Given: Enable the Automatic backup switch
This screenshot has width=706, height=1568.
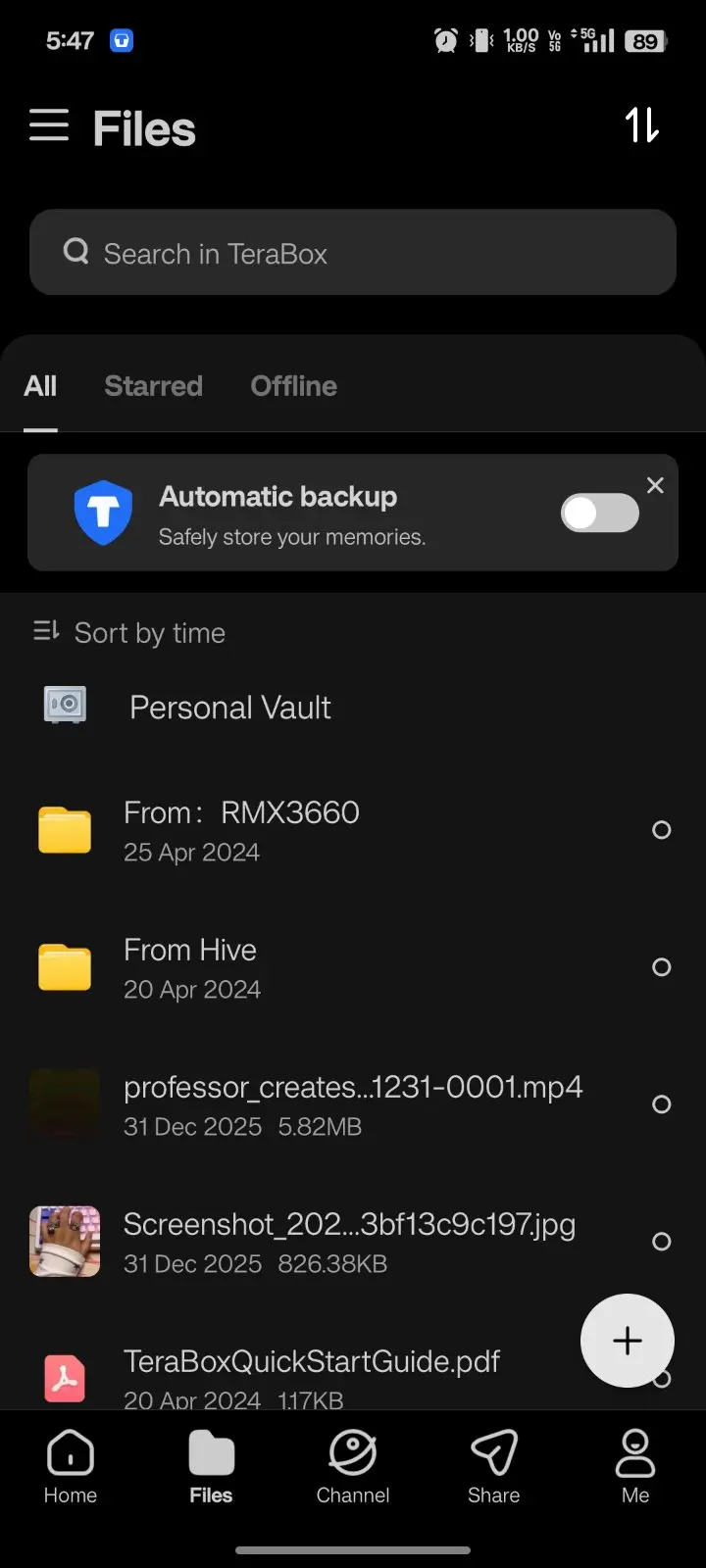Looking at the screenshot, I should pos(600,513).
